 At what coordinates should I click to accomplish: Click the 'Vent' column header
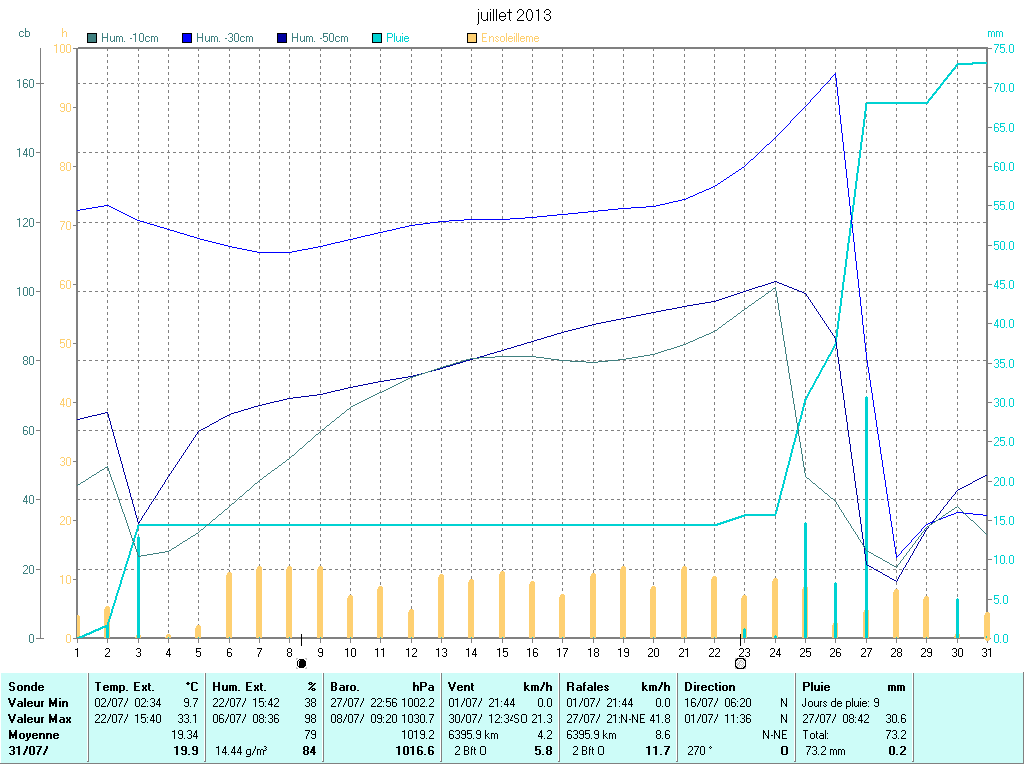pos(462,687)
